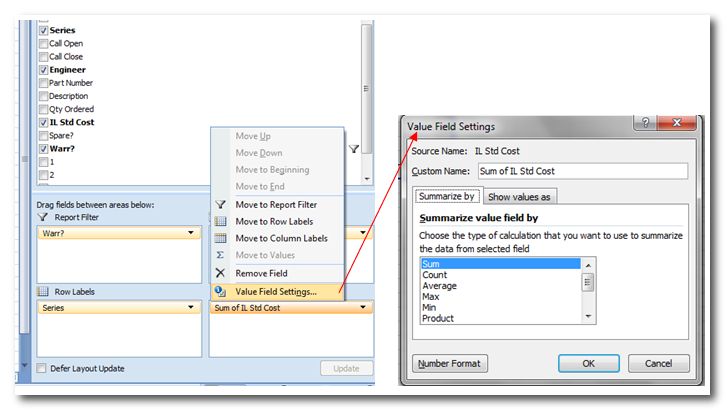Open the Warr? report filter dropdown
Viewport: 725px width, 410px height.
190,233
